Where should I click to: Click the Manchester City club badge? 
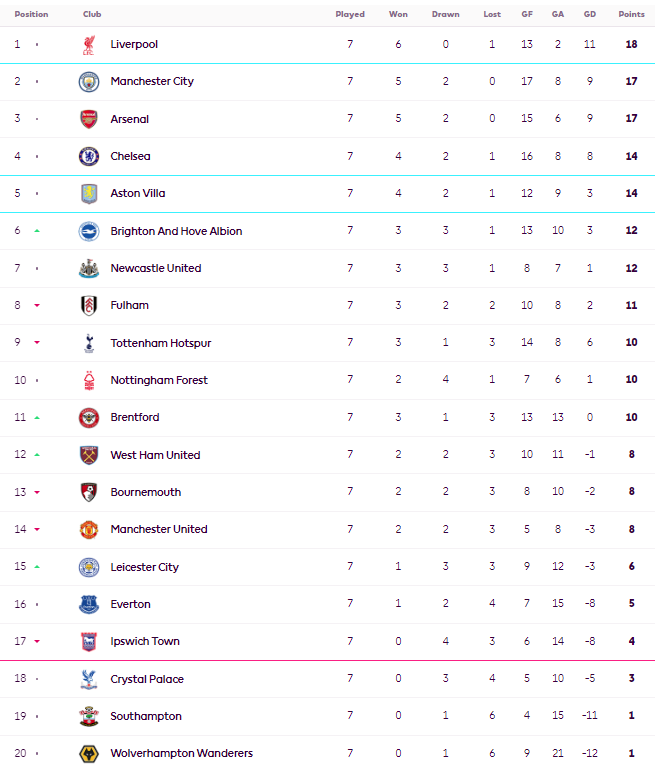[x=89, y=82]
